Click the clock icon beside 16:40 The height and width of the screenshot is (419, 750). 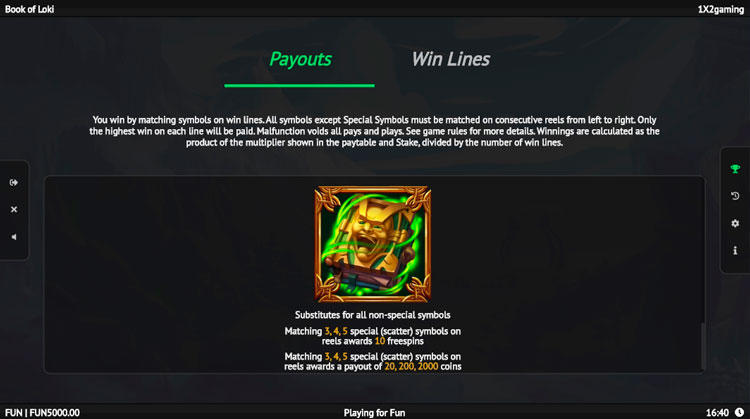[739, 412]
